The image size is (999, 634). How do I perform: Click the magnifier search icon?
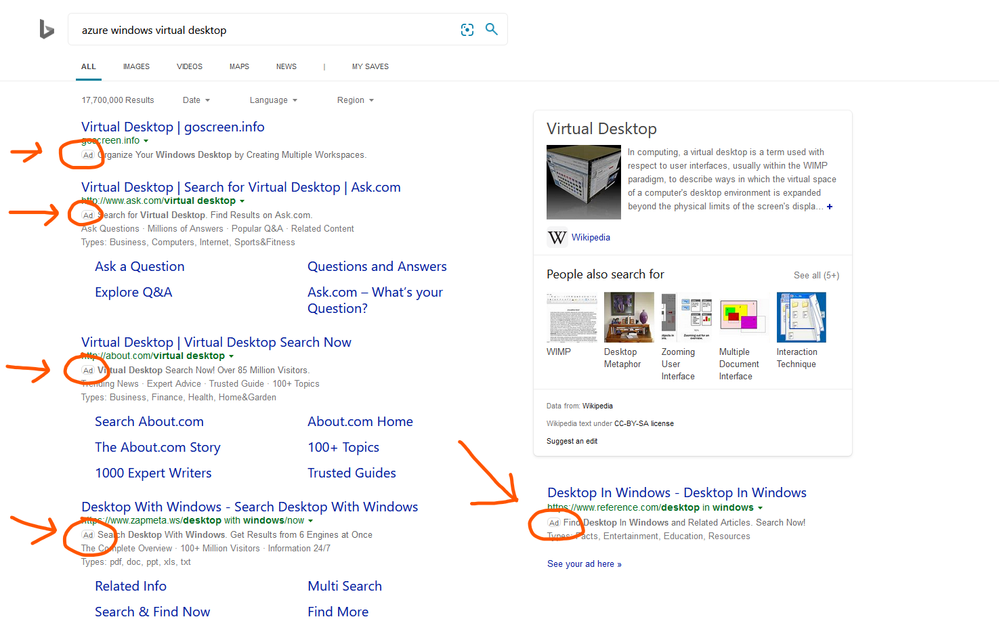(x=491, y=29)
